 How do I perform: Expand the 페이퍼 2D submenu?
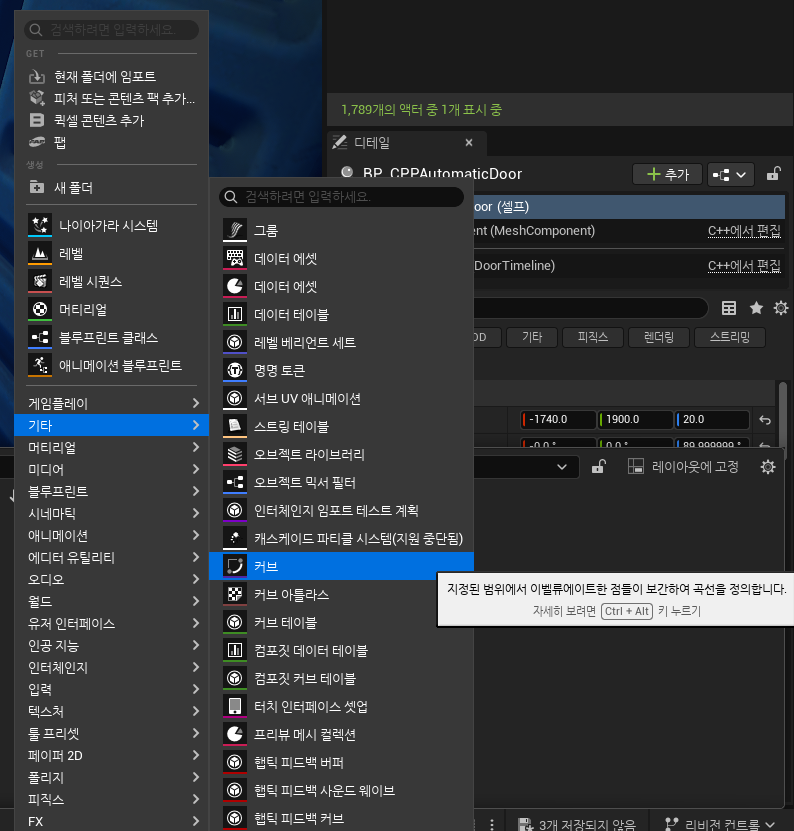click(111, 756)
